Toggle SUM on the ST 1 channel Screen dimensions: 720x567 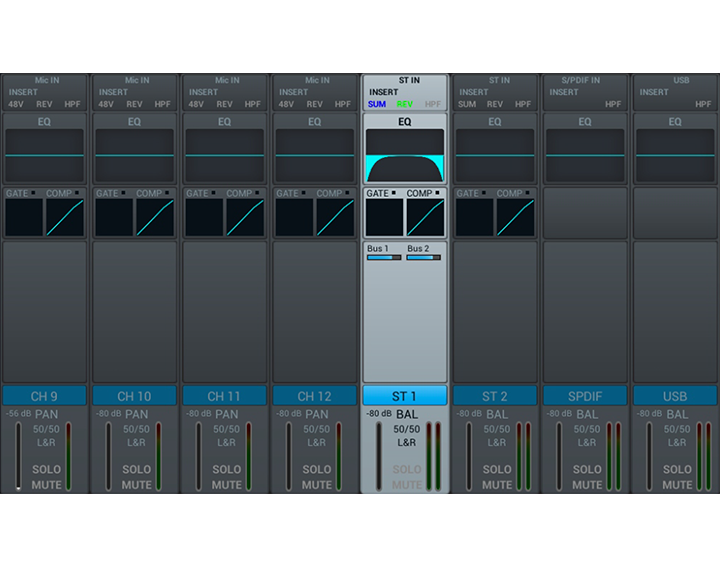point(377,104)
